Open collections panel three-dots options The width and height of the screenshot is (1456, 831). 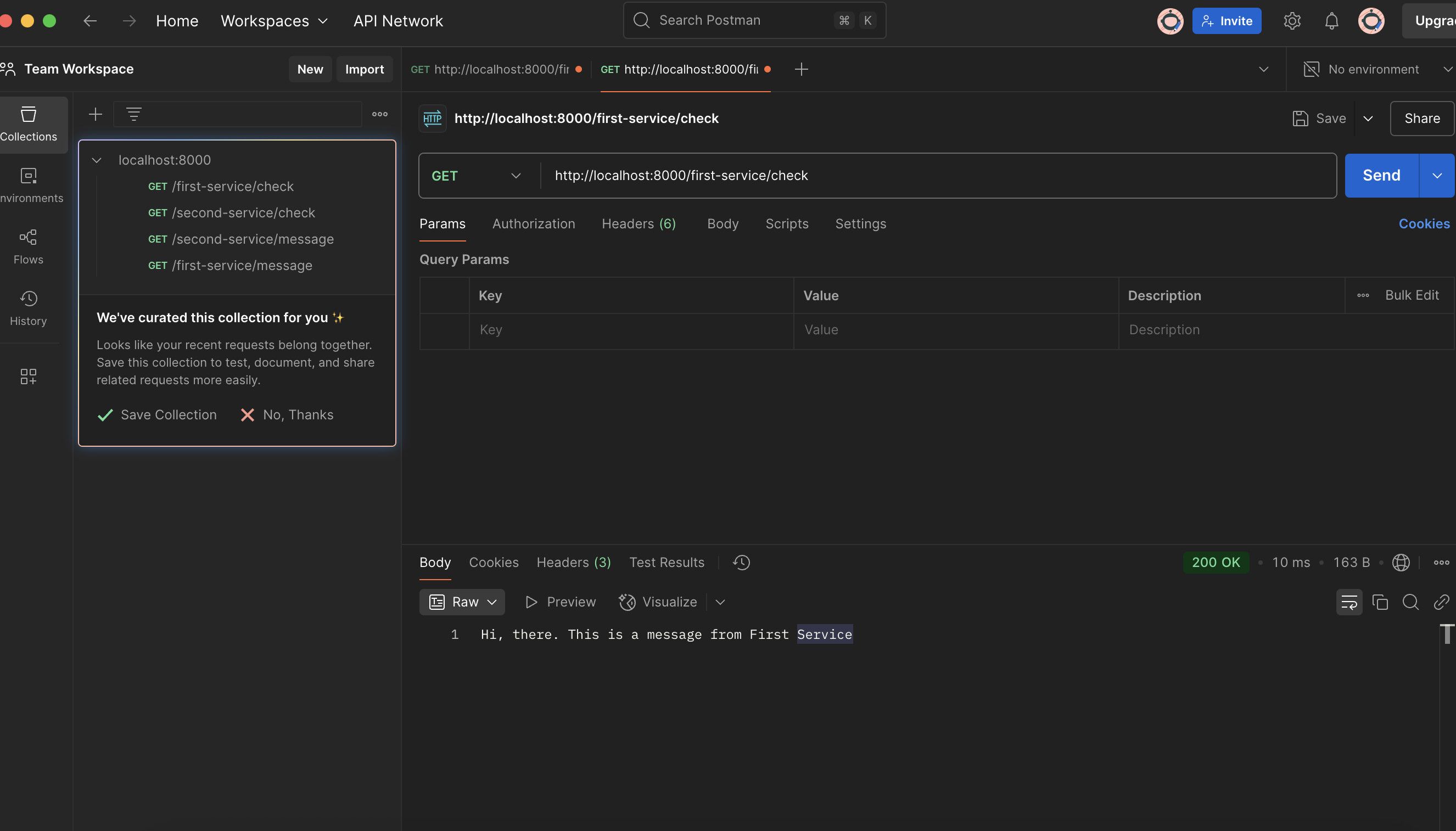point(379,114)
